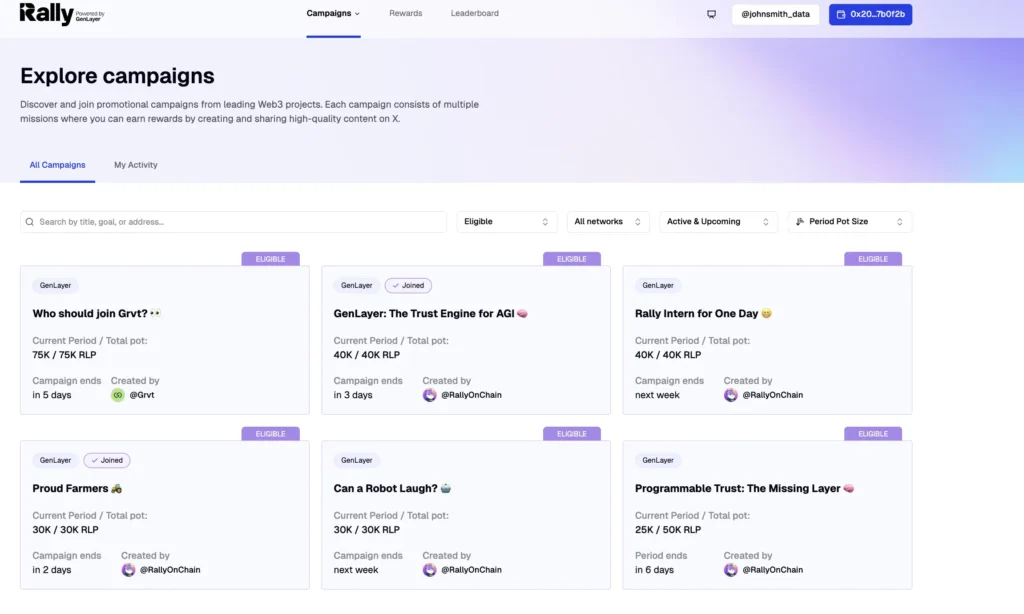Focus the campaign search input field
The height and width of the screenshot is (614, 1024).
(240, 222)
